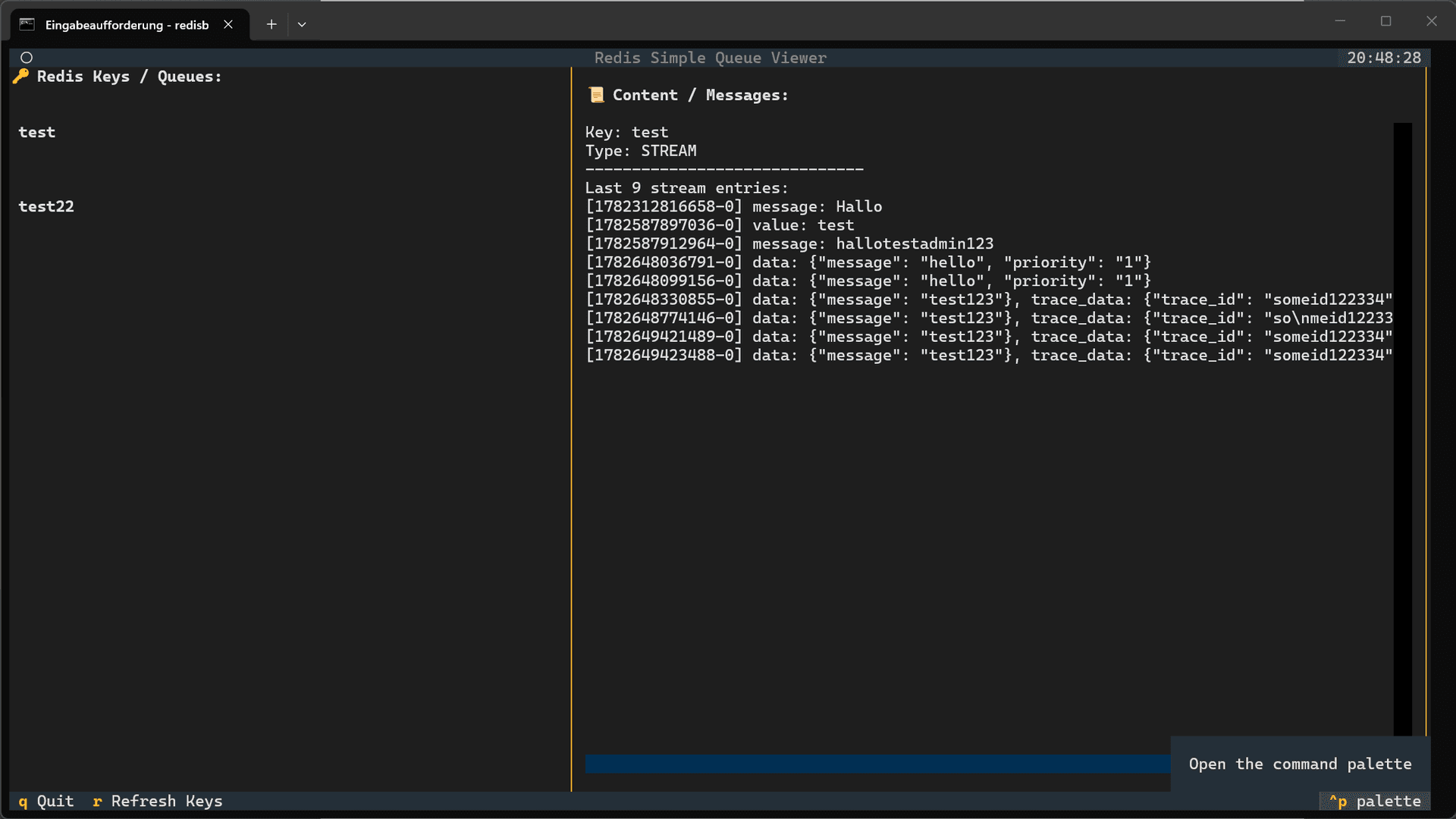Image resolution: width=1456 pixels, height=819 pixels.
Task: Select the test22 queue key
Action: tap(46, 206)
